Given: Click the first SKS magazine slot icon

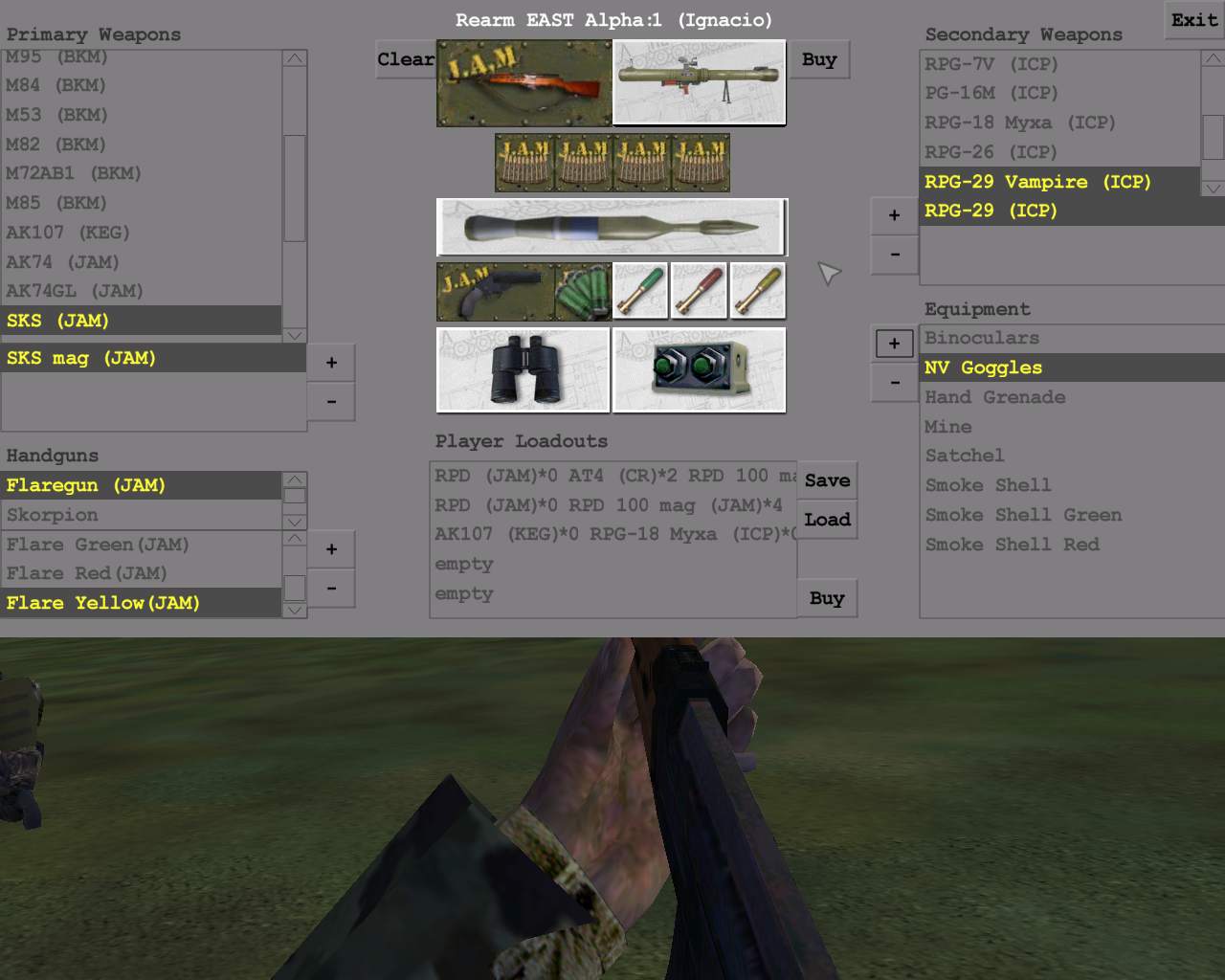Looking at the screenshot, I should 523,163.
